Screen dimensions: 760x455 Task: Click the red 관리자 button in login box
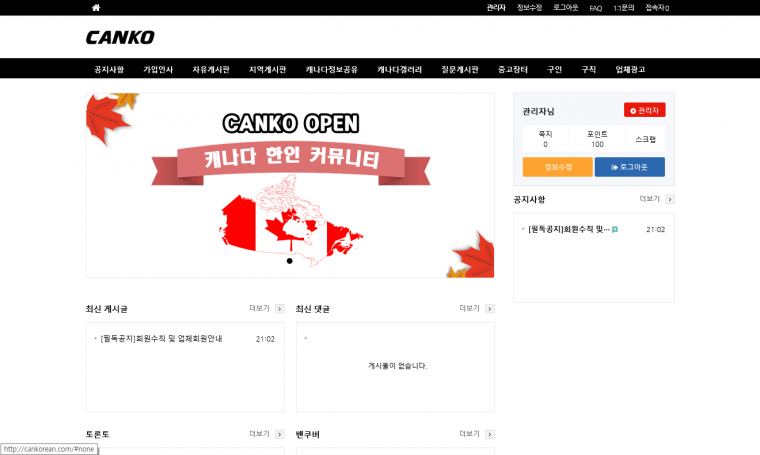644,110
